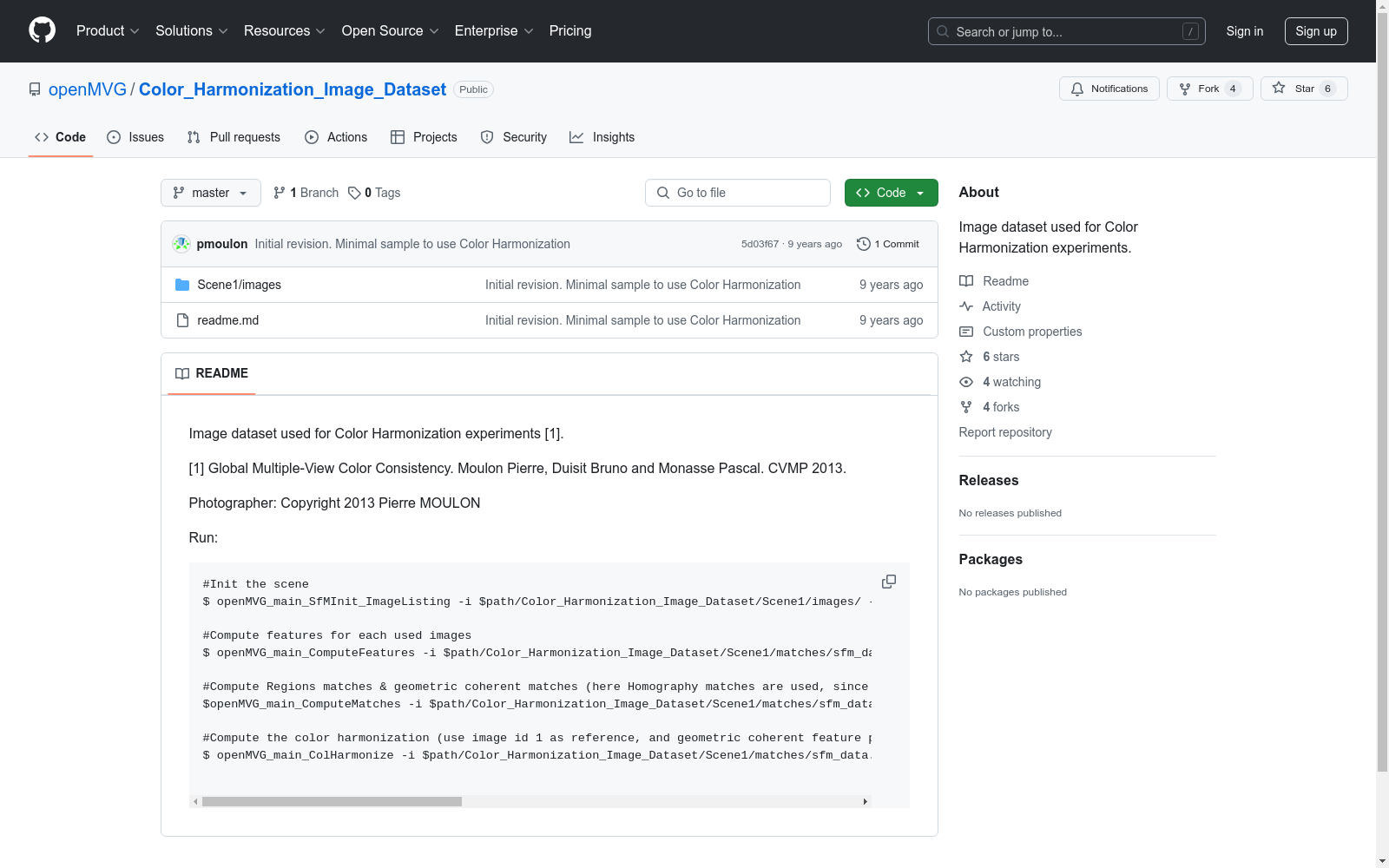Switch to the Actions tab

(336, 137)
